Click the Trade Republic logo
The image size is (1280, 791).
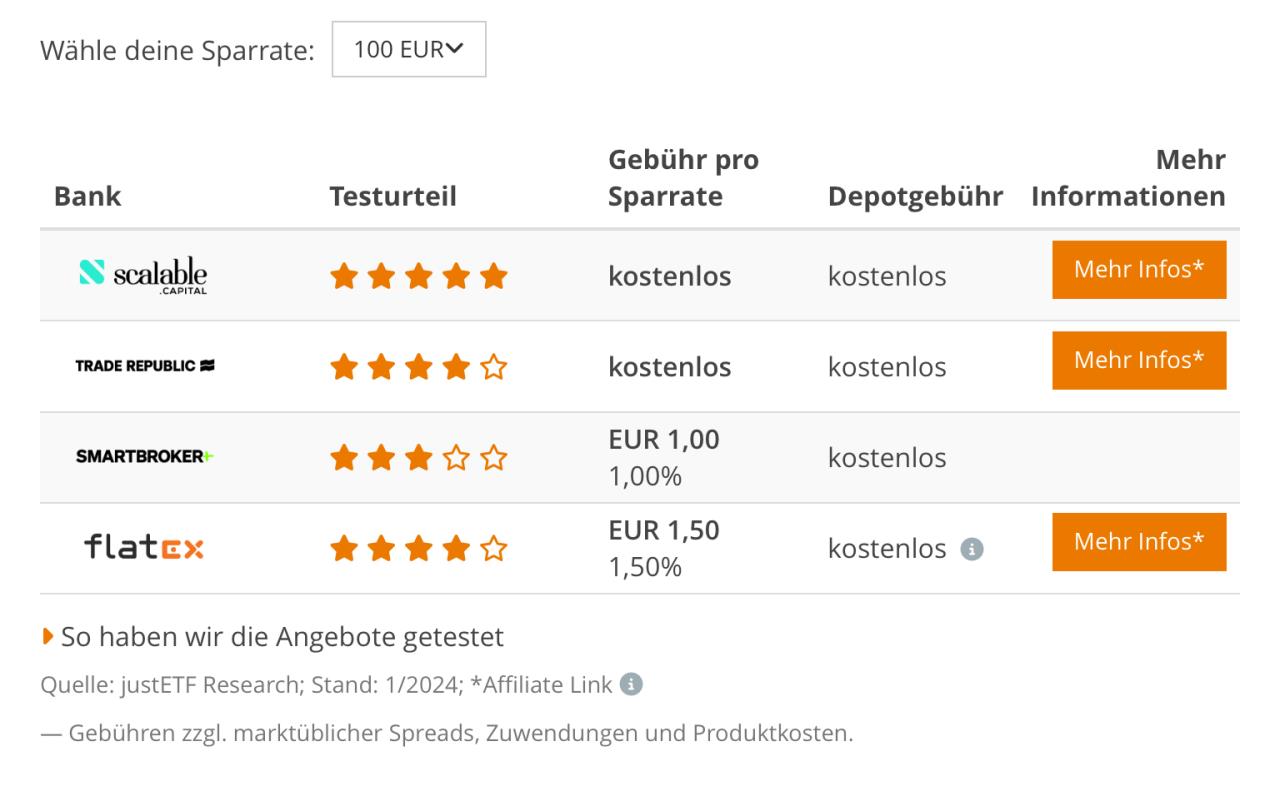click(x=145, y=366)
